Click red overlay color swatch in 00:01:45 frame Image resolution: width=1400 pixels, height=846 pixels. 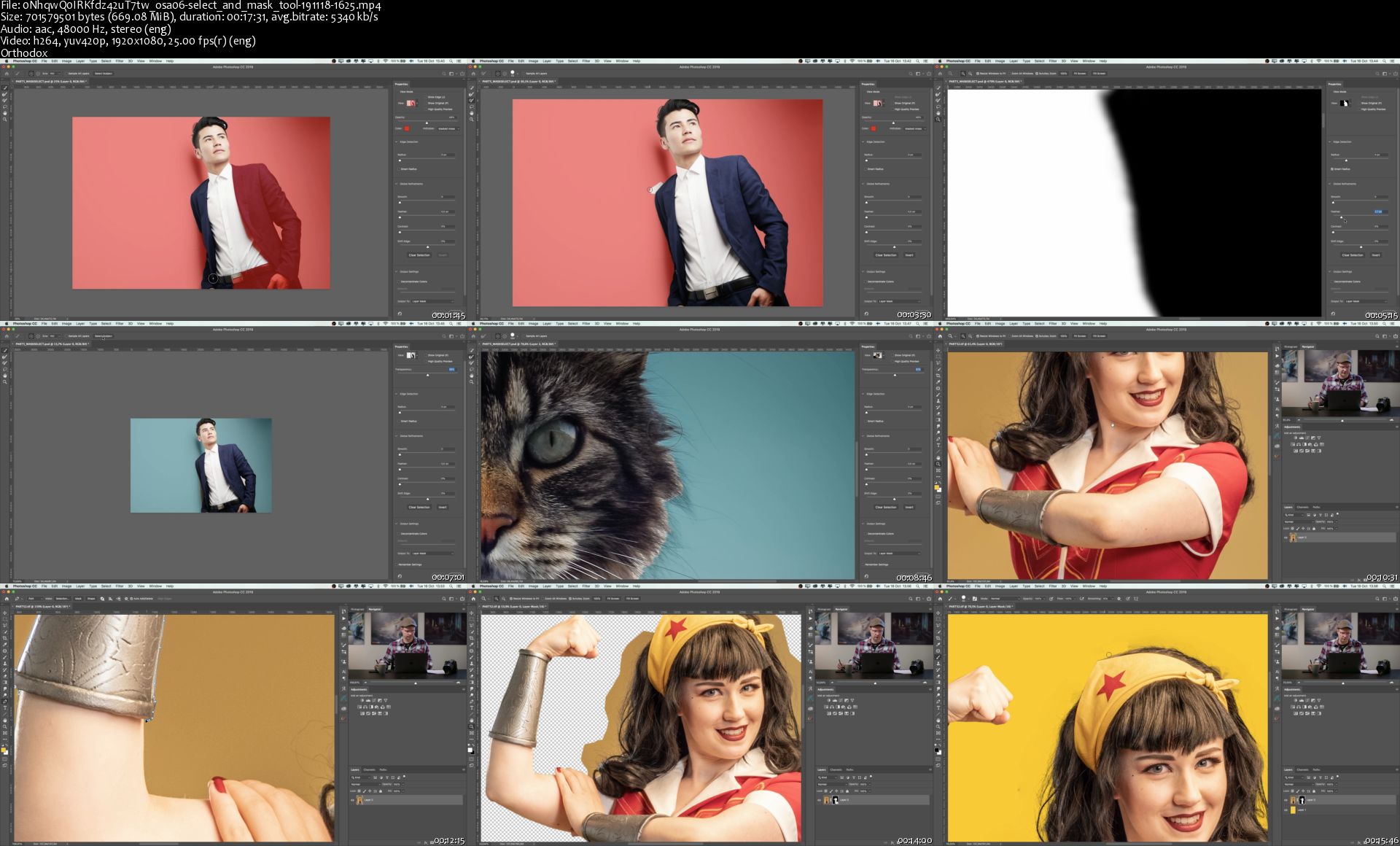[407, 128]
